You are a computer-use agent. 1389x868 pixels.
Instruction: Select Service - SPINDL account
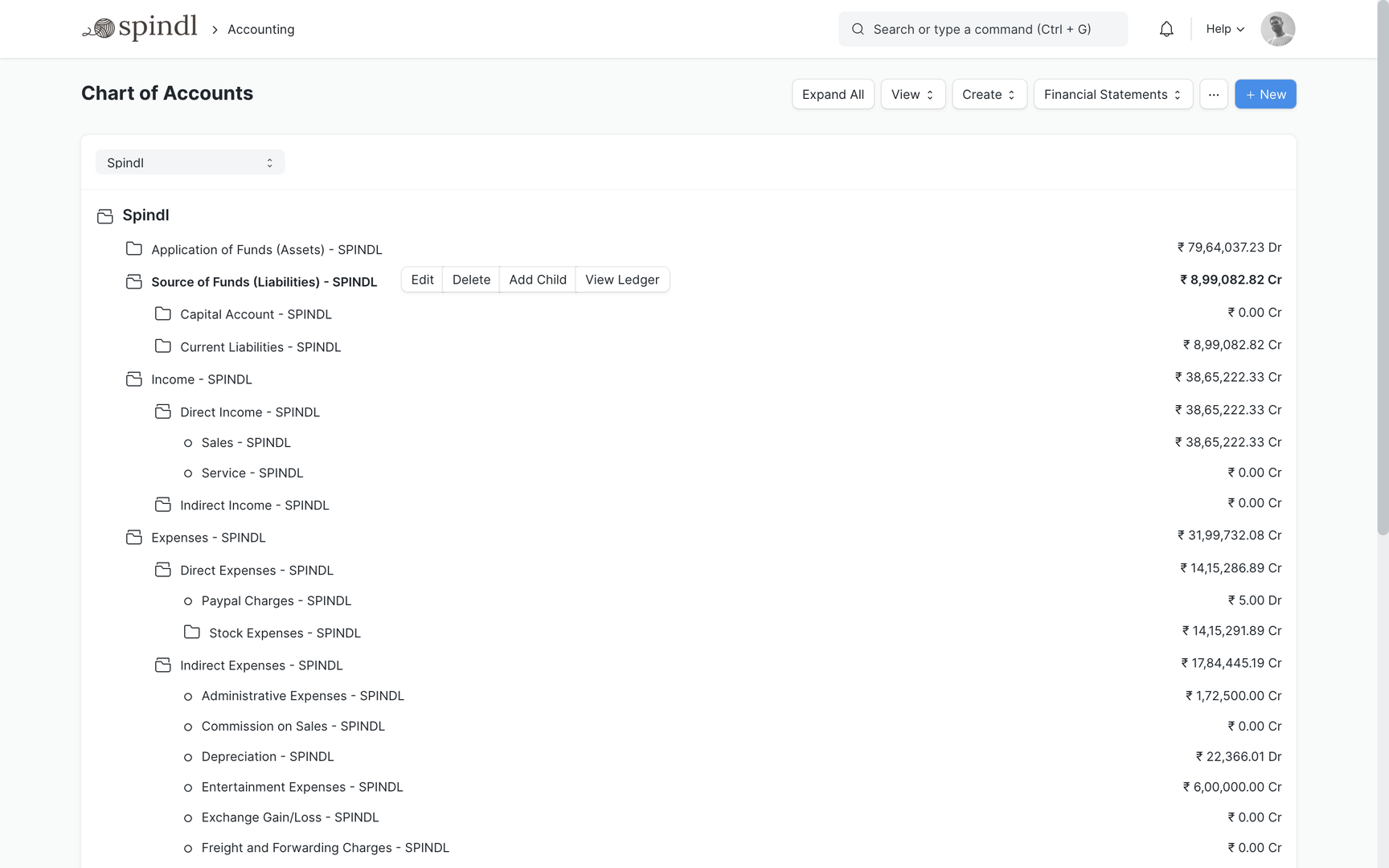tap(252, 473)
